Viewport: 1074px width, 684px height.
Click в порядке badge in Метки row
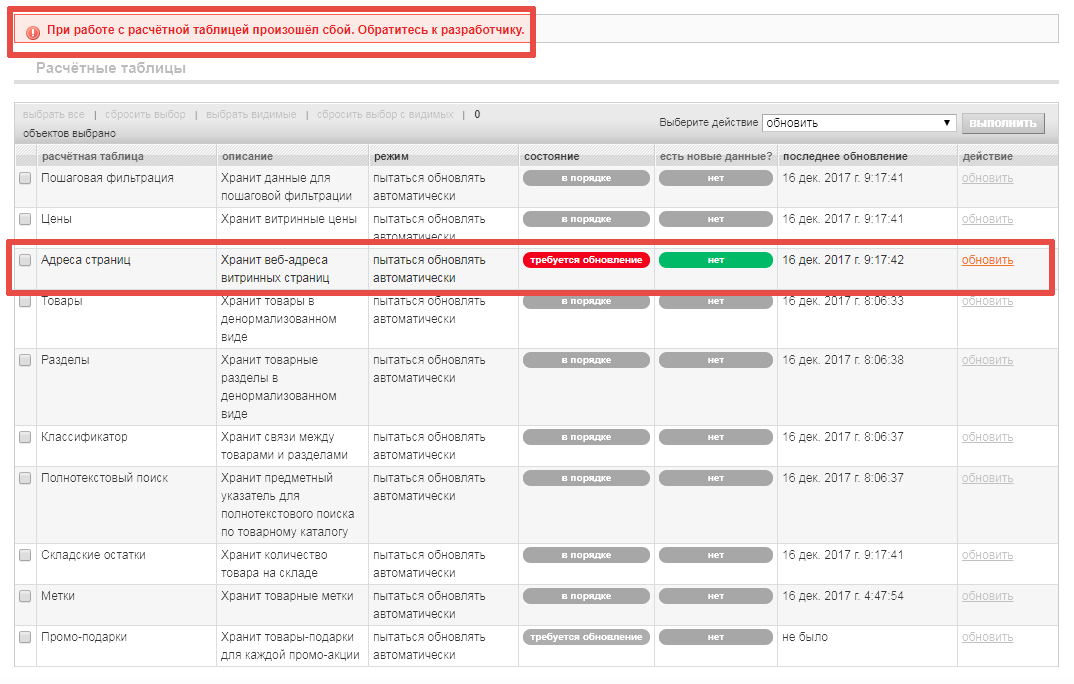pos(586,596)
